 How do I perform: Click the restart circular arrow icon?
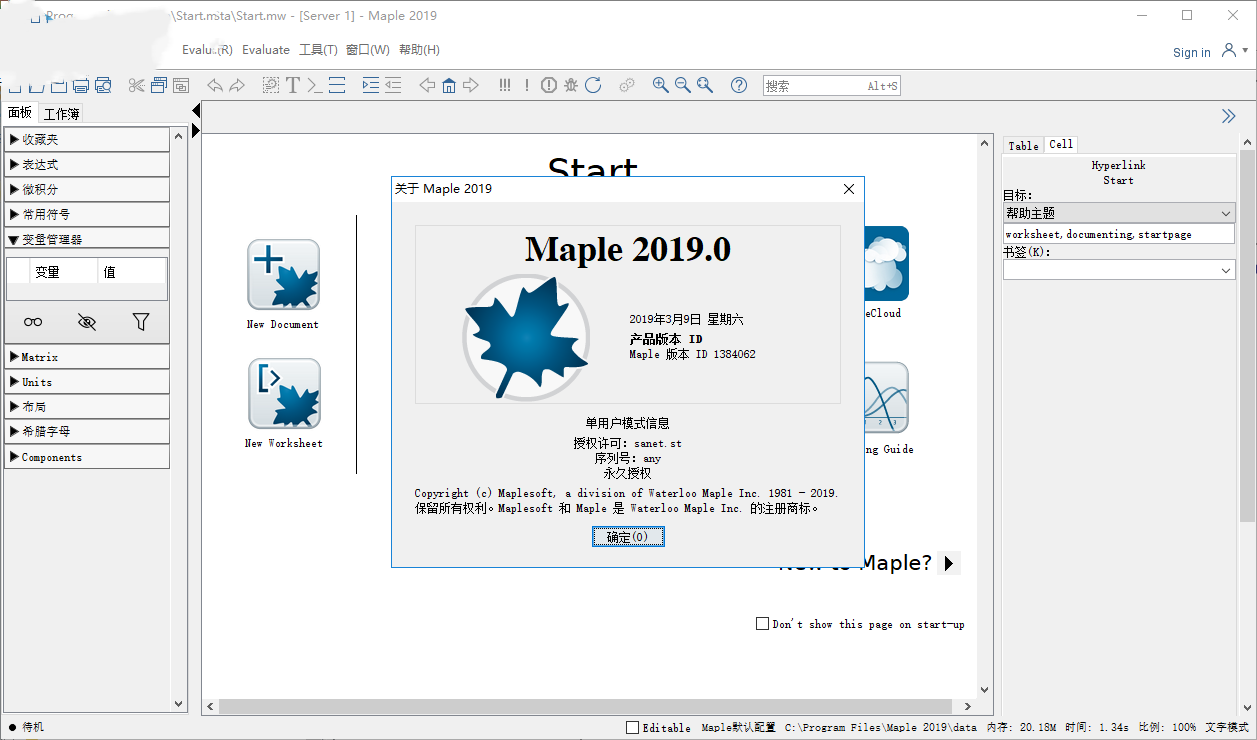593,86
